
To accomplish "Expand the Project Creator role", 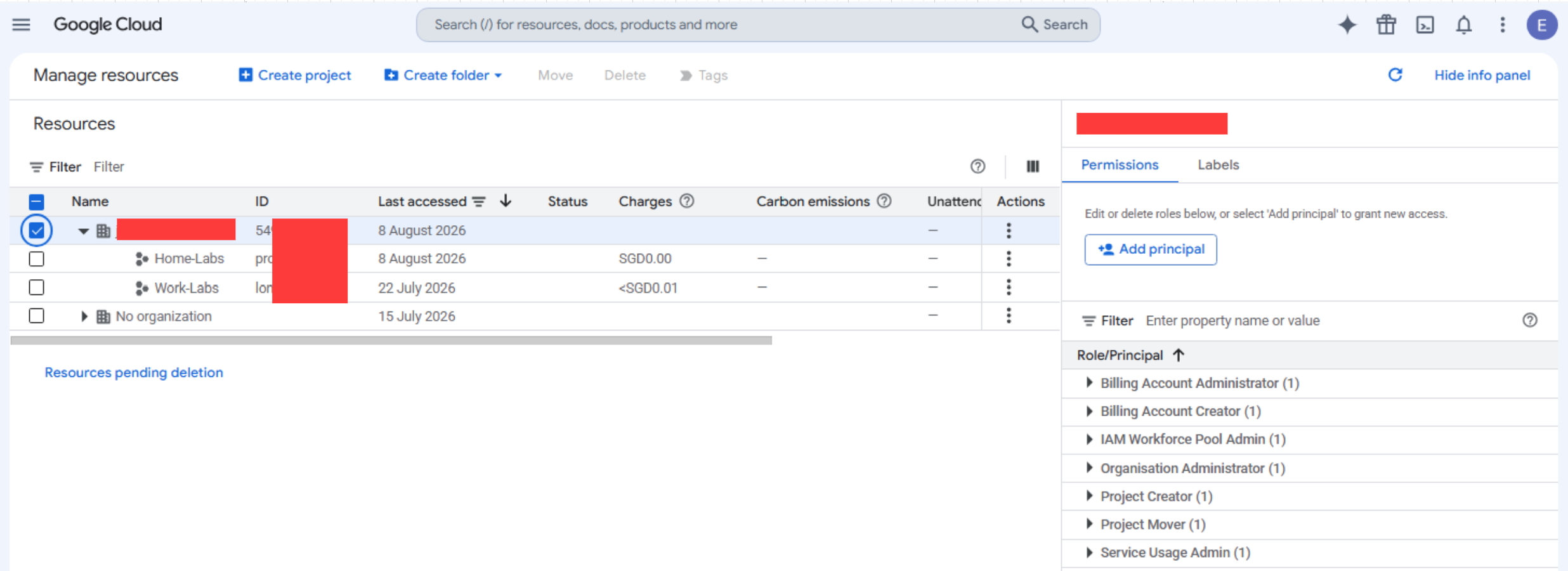I will [1089, 496].
